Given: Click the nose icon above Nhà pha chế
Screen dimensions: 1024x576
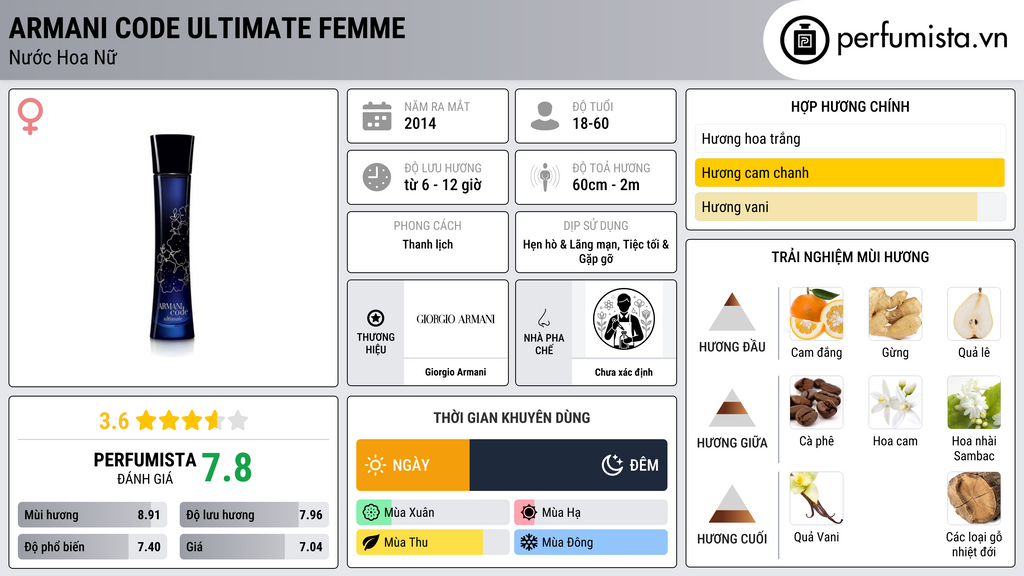Looking at the screenshot, I should [543, 318].
